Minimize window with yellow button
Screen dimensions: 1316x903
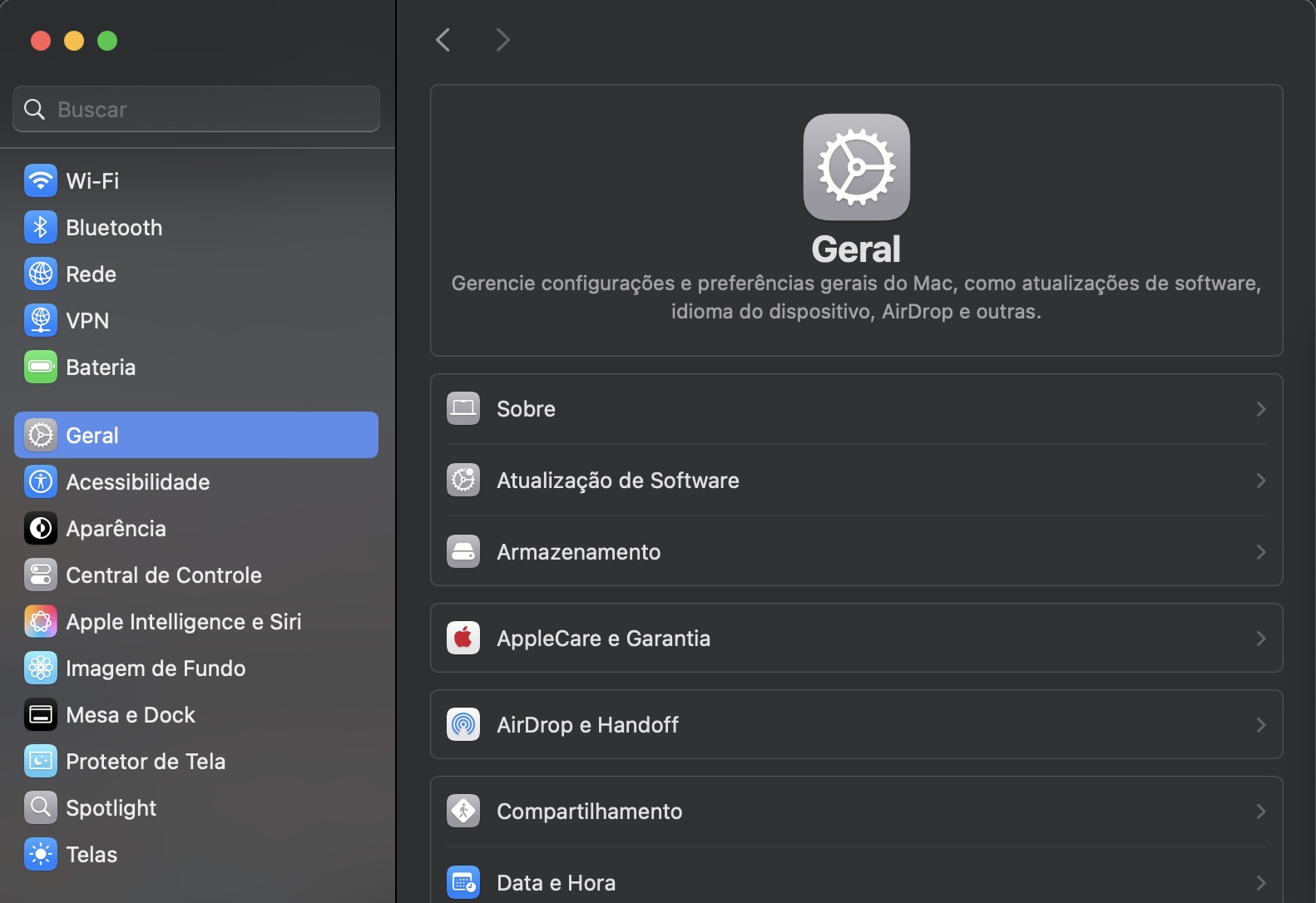coord(74,40)
